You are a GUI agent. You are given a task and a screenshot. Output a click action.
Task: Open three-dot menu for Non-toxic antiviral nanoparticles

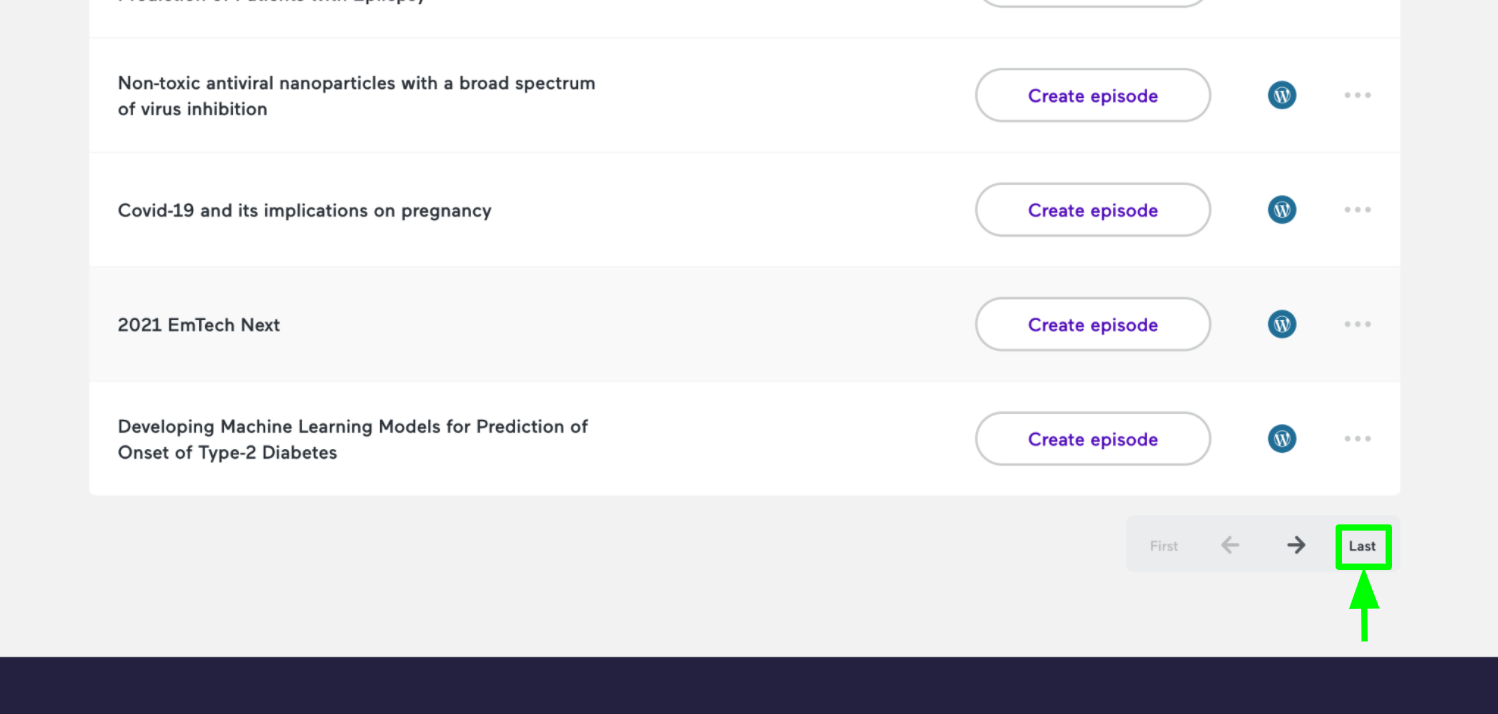coord(1357,96)
